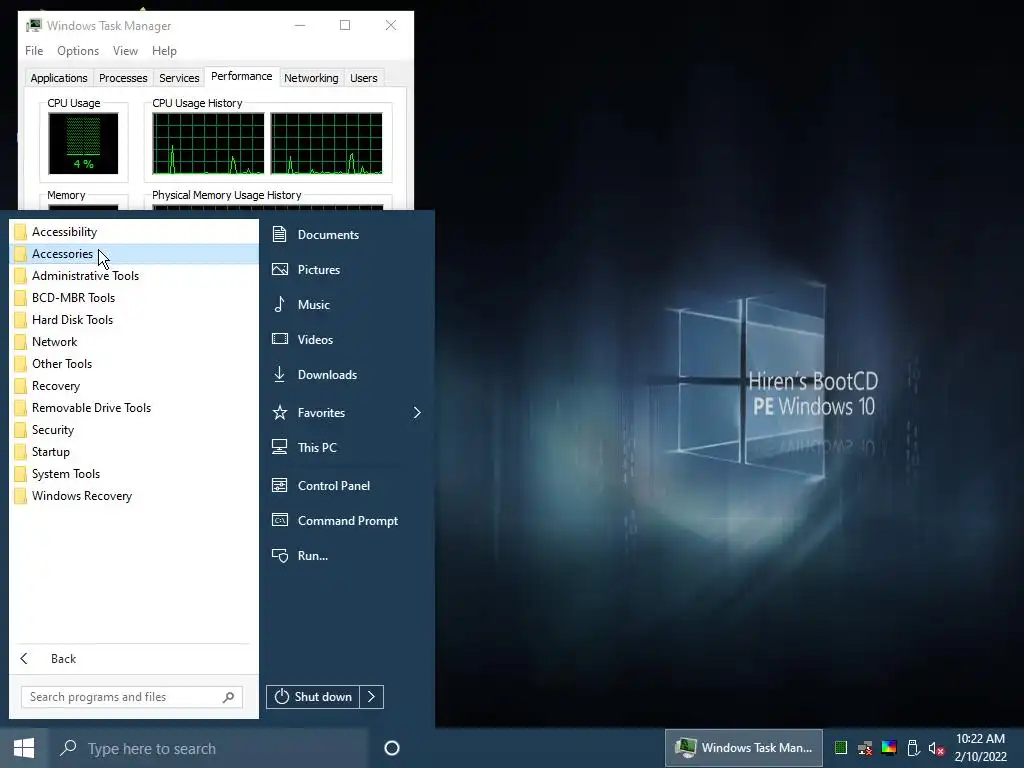Click the left CPU Usage History graph

click(x=208, y=144)
